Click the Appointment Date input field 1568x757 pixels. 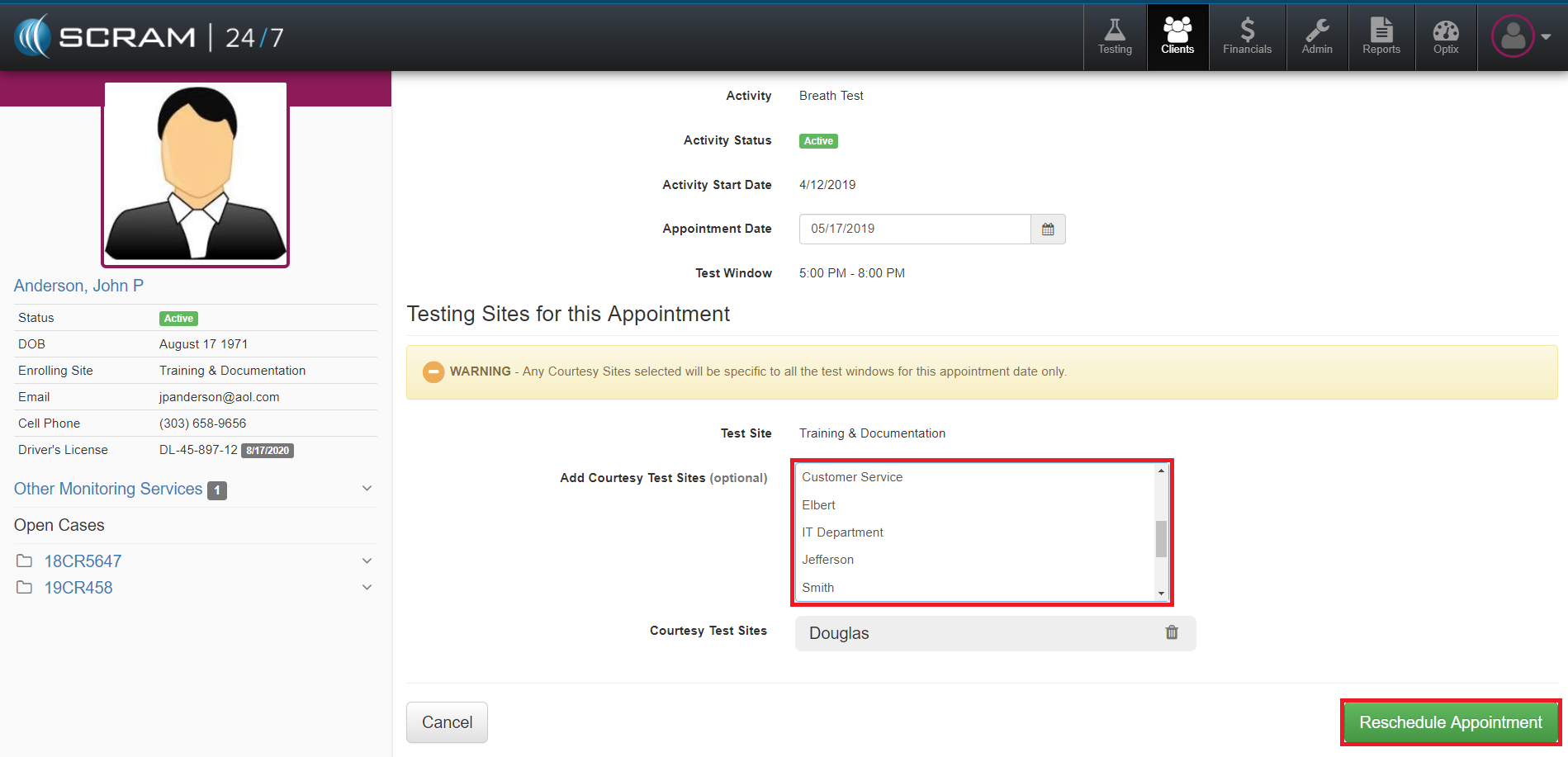pyautogui.click(x=914, y=229)
